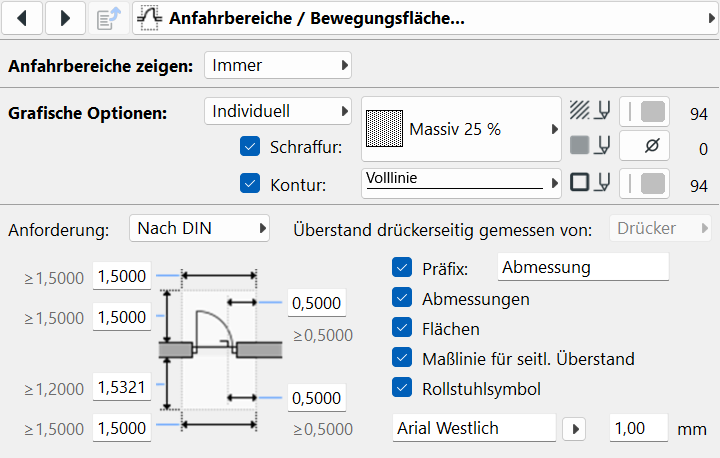Uncheck the Kontur checkbox
Screen dimensions: 720x458
[250, 183]
